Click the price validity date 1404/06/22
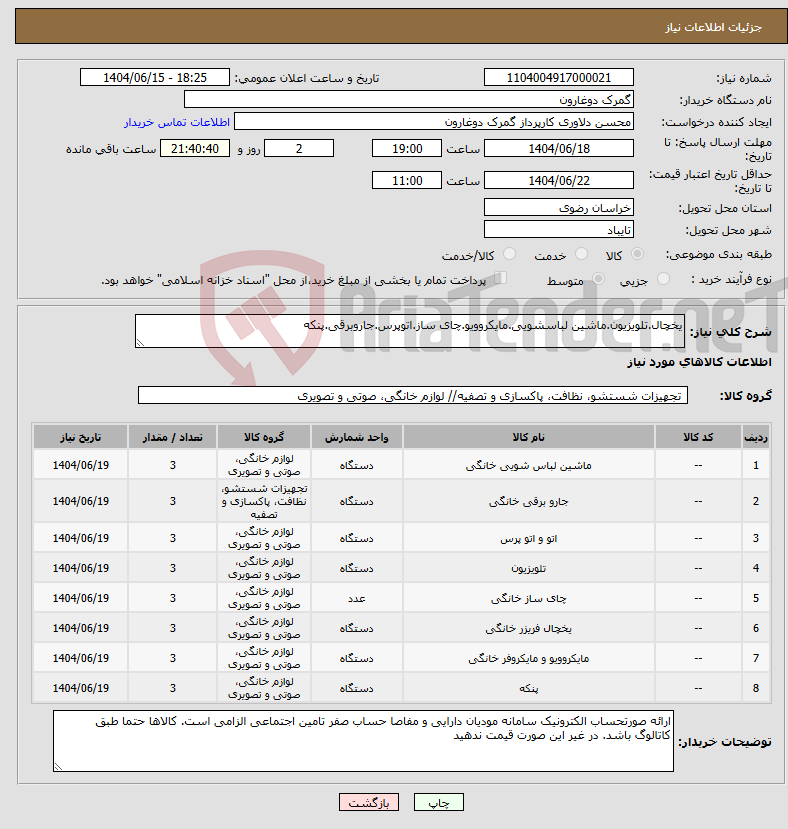The height and width of the screenshot is (829, 788). [558, 180]
